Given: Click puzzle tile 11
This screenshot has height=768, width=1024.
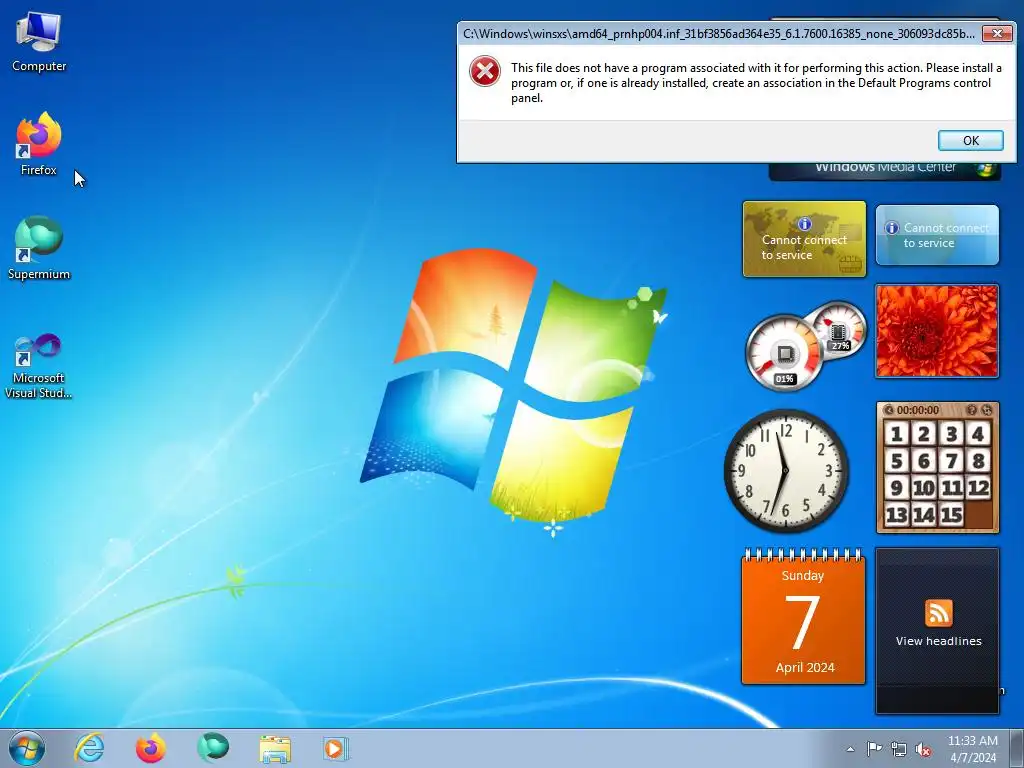Looking at the screenshot, I should (x=952, y=488).
